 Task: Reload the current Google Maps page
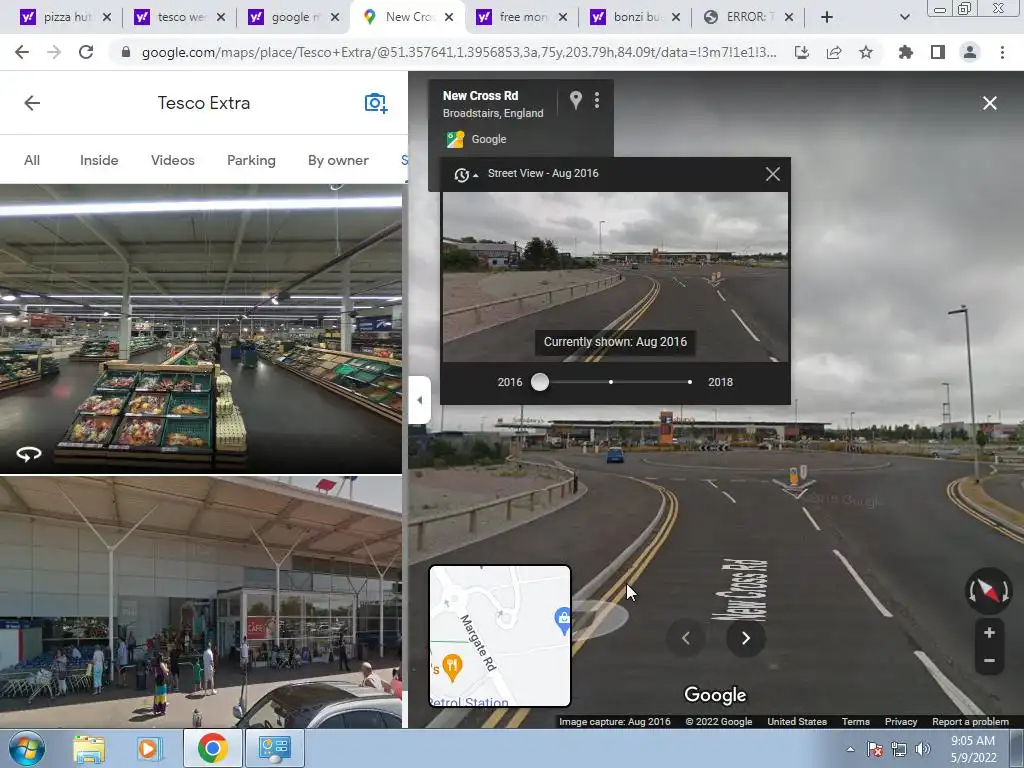tap(86, 52)
